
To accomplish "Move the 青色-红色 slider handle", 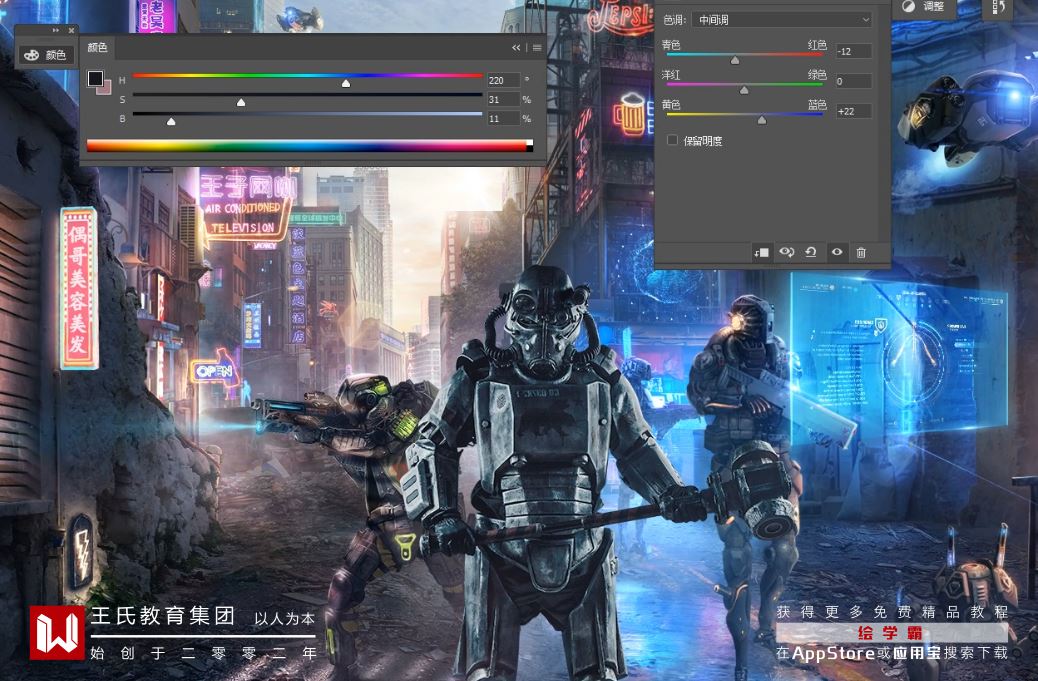I will coord(735,61).
